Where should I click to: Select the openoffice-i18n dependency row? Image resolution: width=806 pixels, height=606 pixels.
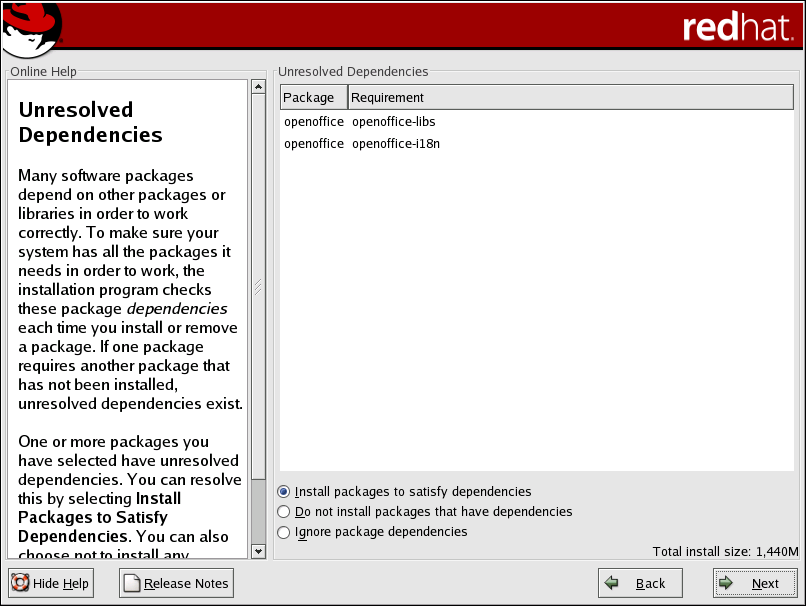point(396,144)
